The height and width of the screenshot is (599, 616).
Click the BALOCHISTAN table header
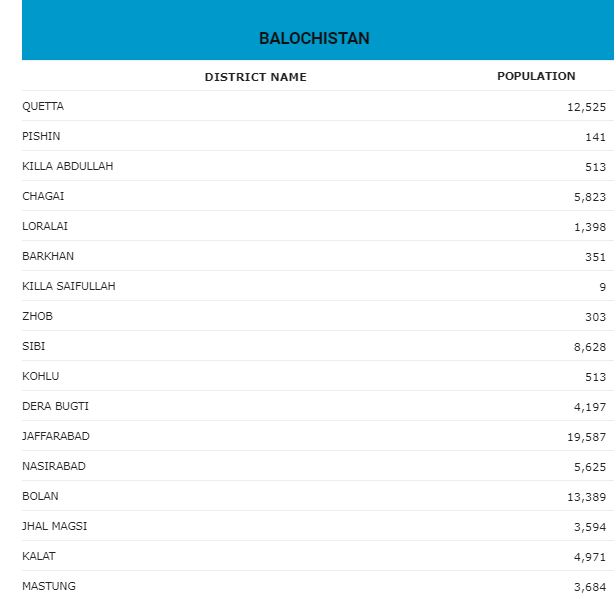pos(314,38)
